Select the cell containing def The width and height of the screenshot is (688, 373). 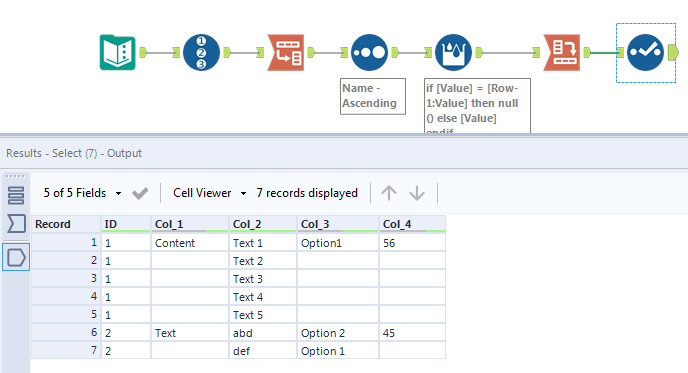click(263, 351)
